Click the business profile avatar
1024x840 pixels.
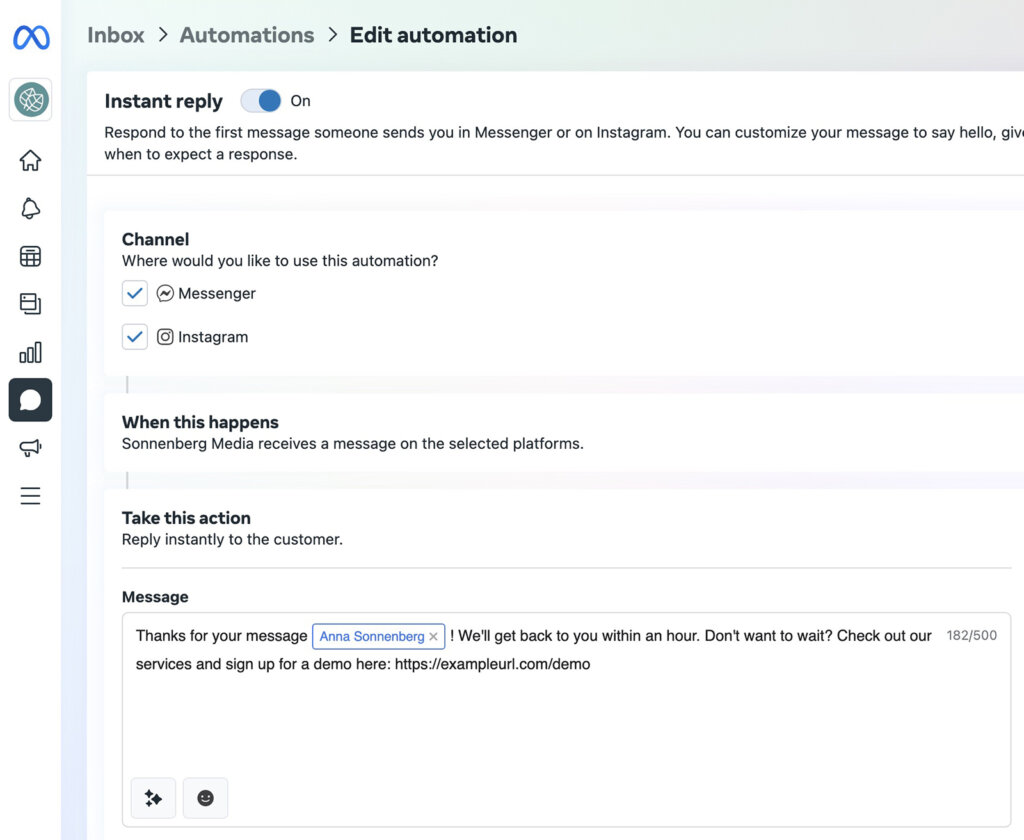(30, 100)
